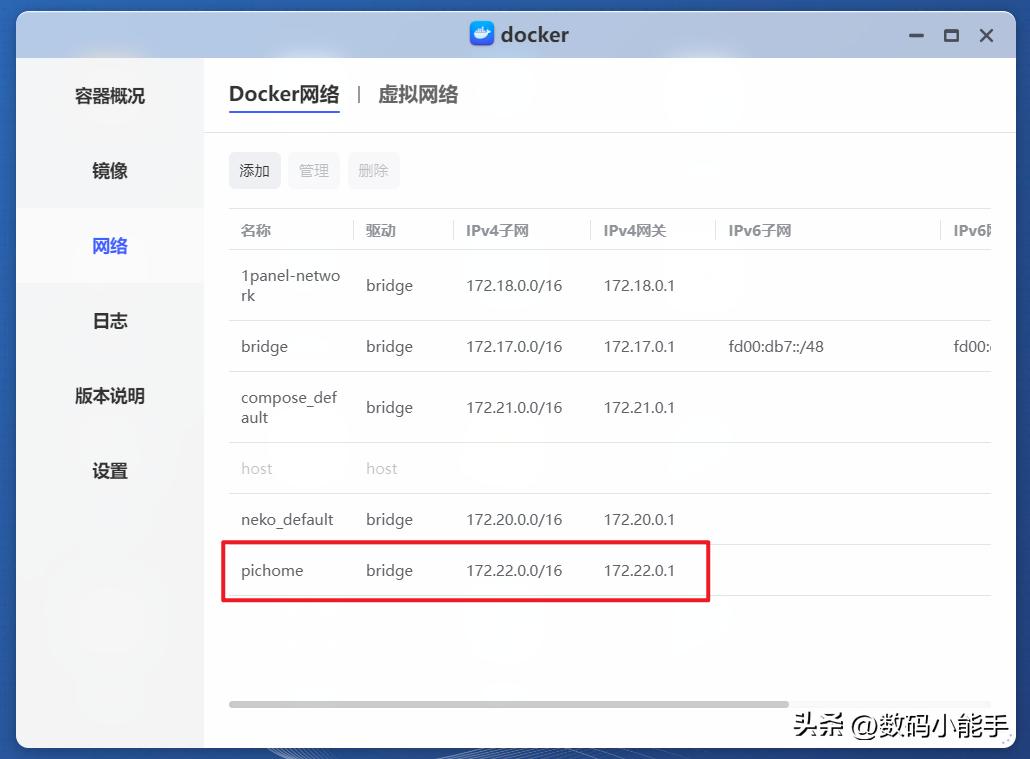Click subnet 172.17.0.0/16

(514, 347)
